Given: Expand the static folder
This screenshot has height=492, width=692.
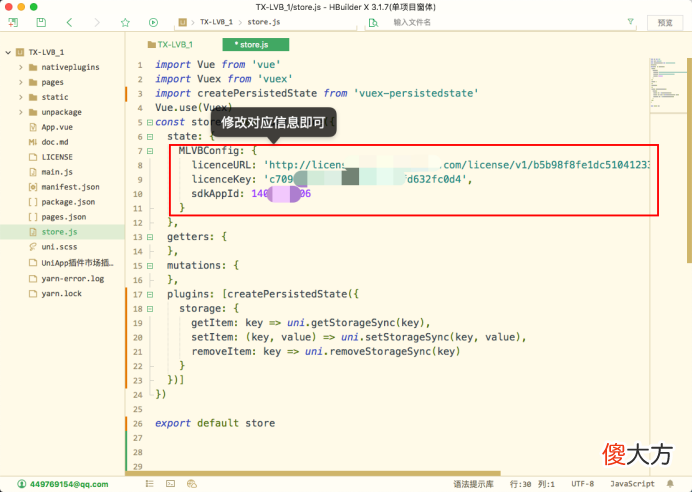Looking at the screenshot, I should click(x=21, y=97).
